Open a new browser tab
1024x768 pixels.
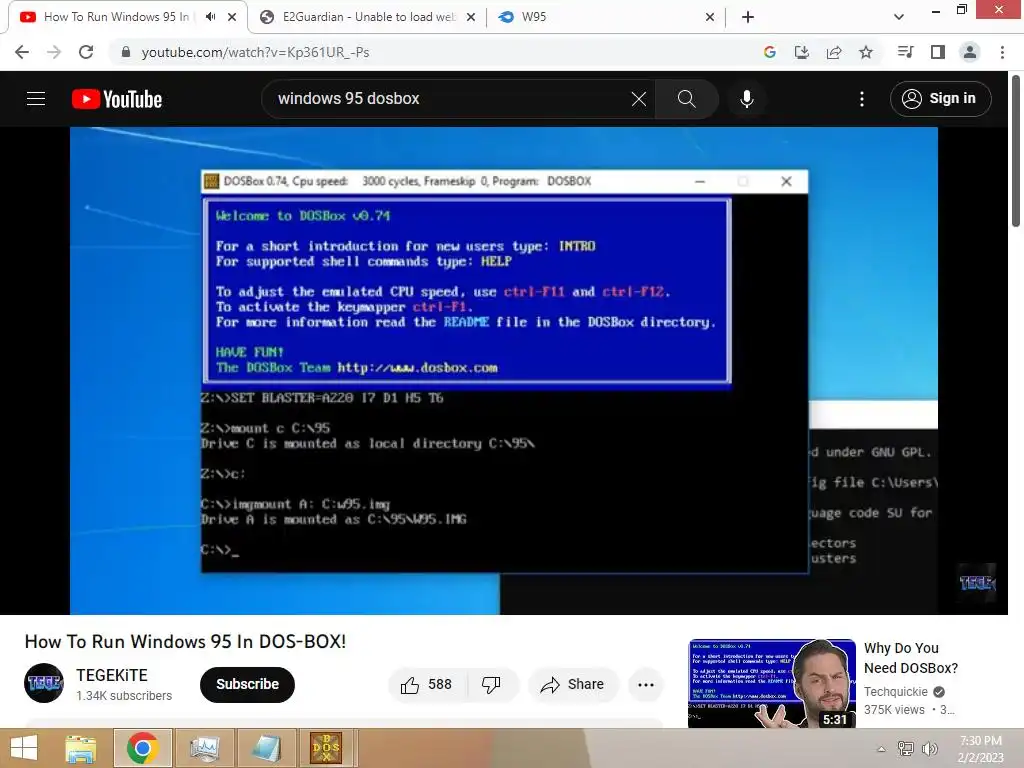(748, 17)
